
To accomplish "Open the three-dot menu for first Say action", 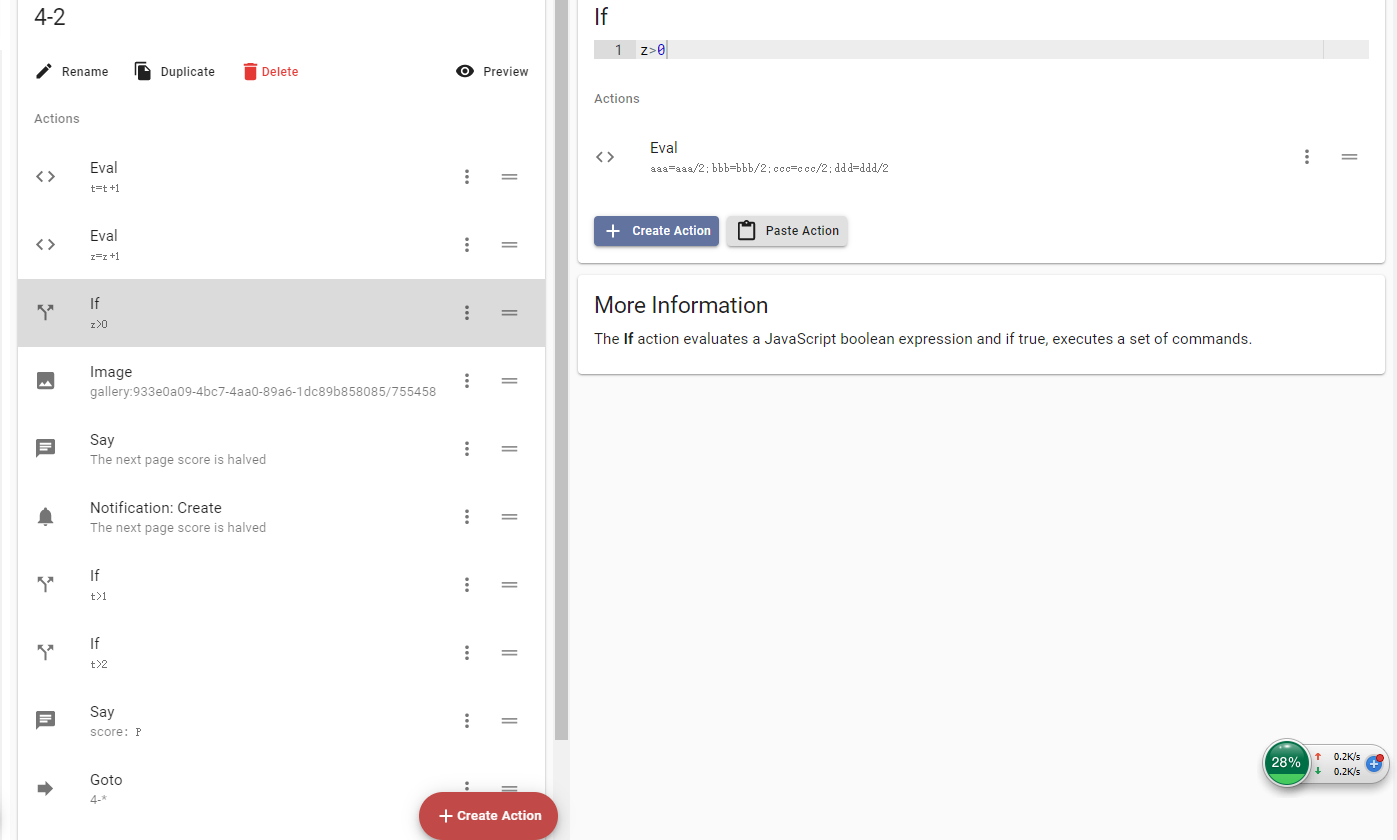I will tap(466, 449).
